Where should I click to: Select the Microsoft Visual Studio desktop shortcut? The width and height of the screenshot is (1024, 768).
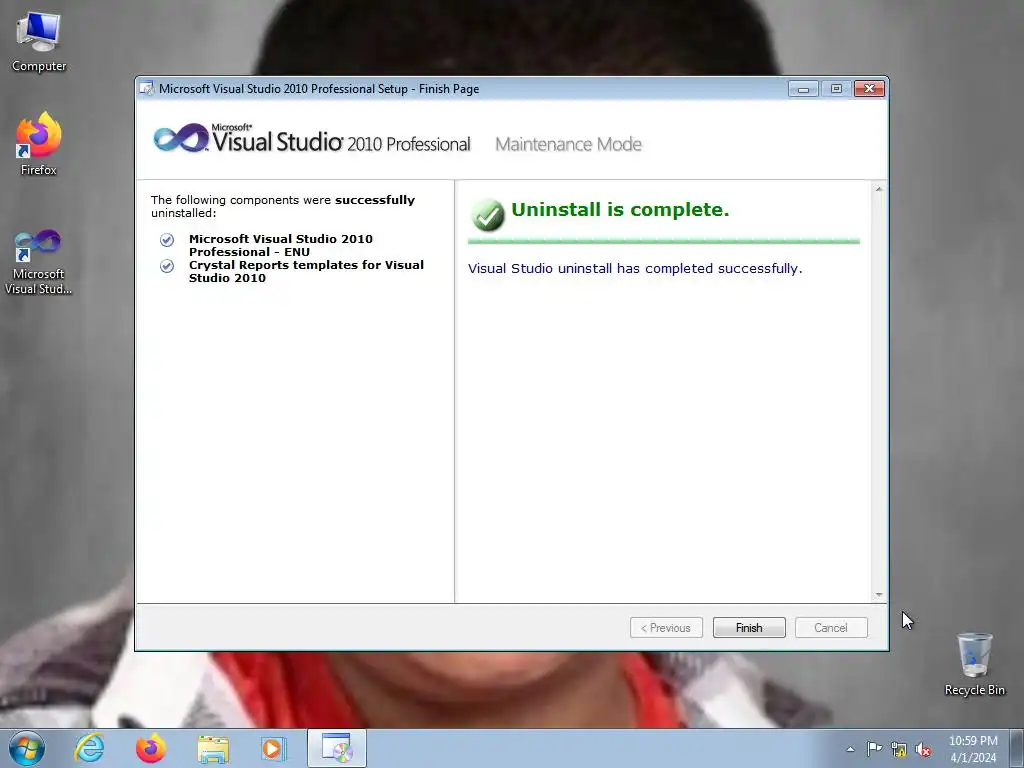tap(38, 261)
